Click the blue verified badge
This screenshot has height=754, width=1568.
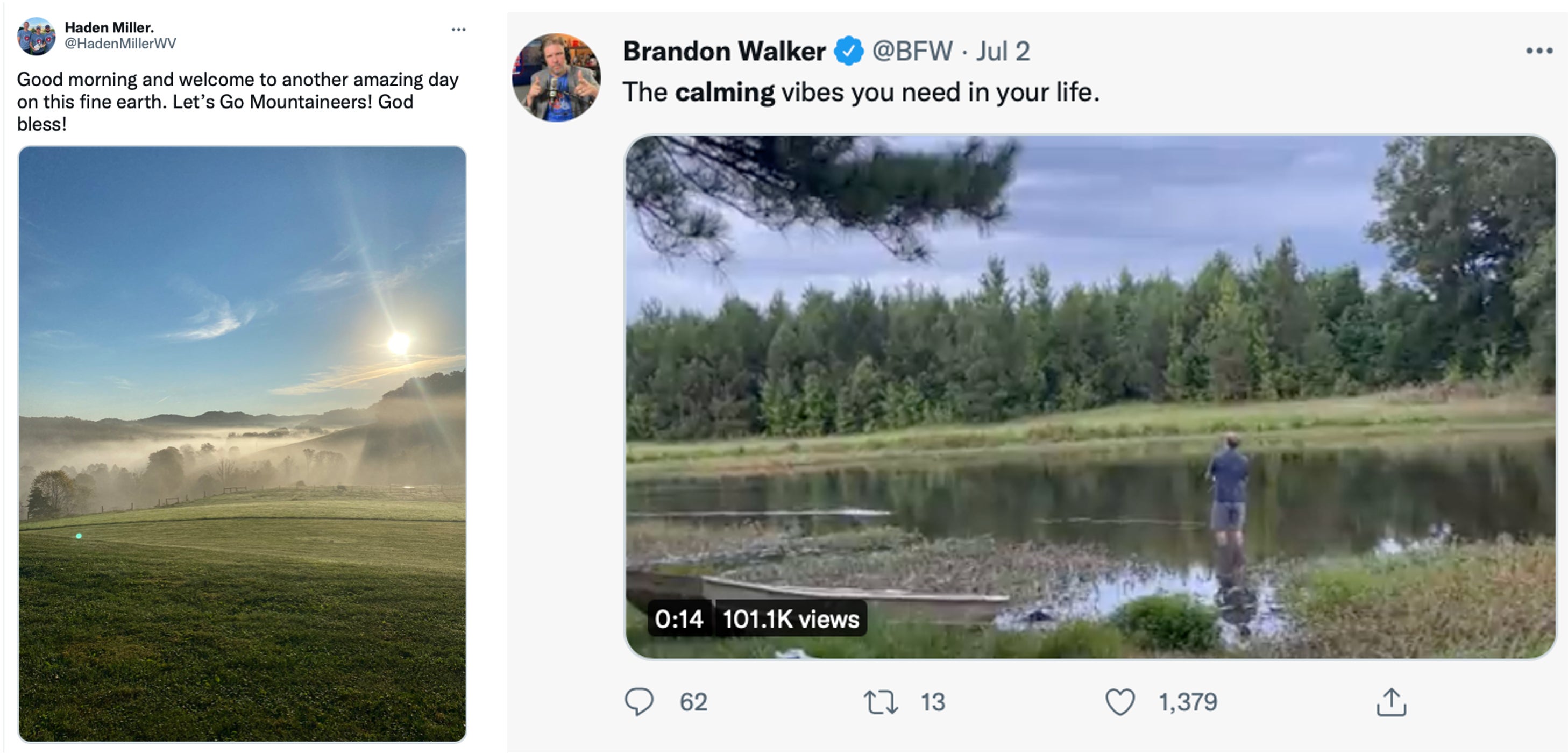tap(848, 51)
